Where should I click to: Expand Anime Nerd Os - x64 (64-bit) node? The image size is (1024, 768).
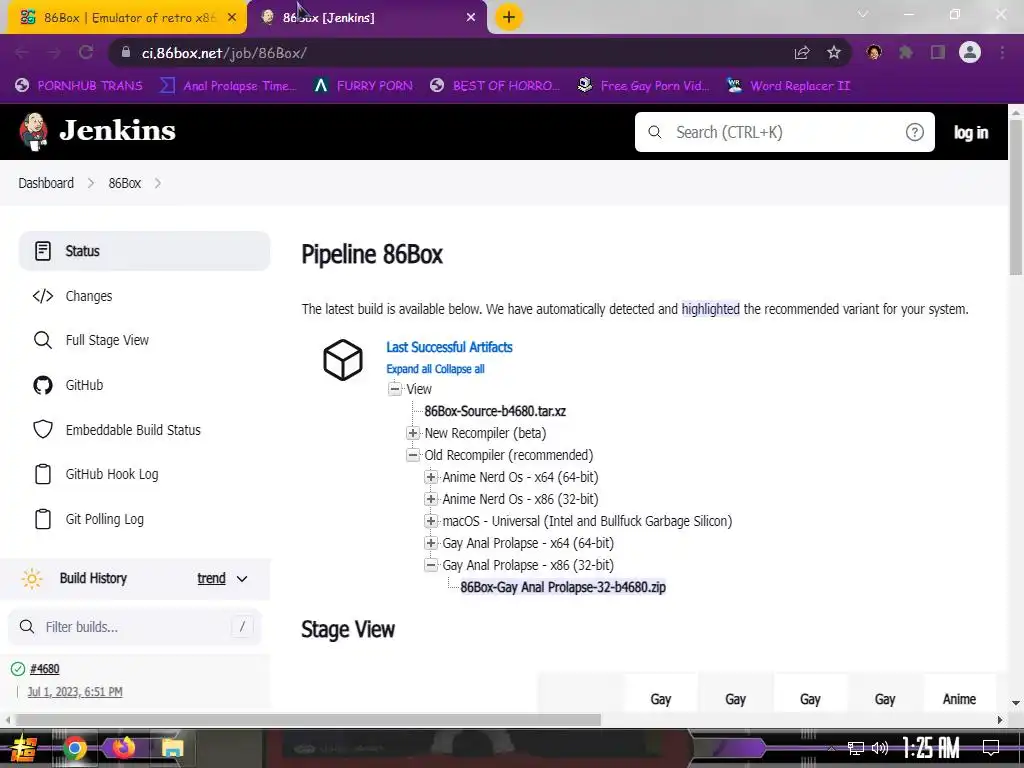pyautogui.click(x=430, y=477)
